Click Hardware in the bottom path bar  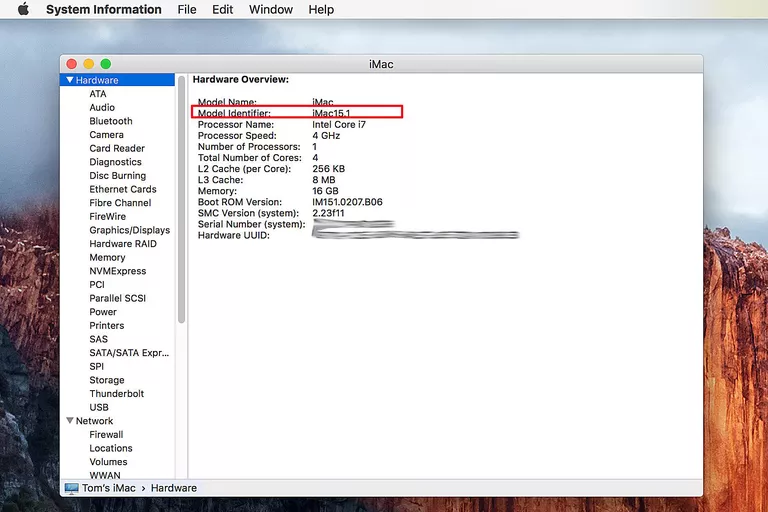pos(174,488)
